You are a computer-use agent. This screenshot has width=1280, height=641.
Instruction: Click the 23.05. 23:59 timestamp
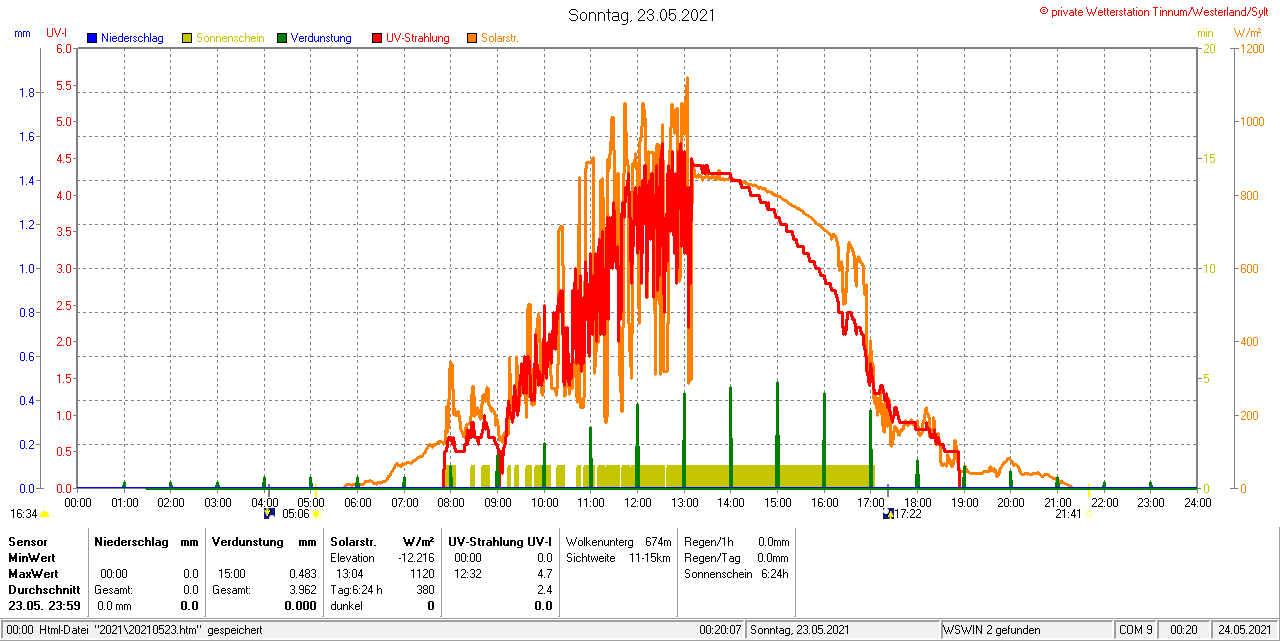pyautogui.click(x=45, y=606)
